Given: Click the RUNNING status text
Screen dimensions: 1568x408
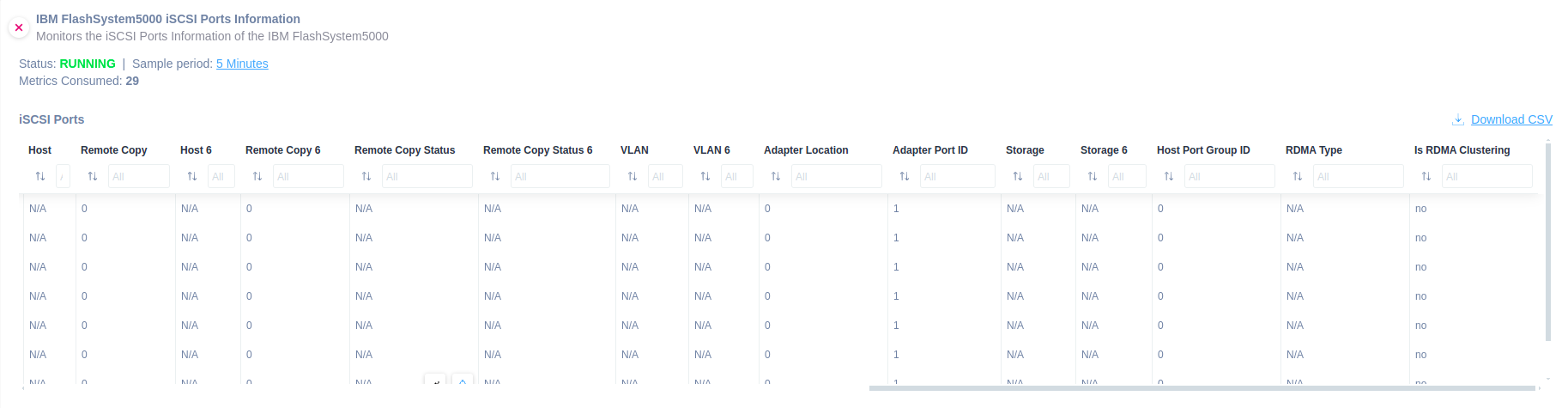Looking at the screenshot, I should click(88, 64).
